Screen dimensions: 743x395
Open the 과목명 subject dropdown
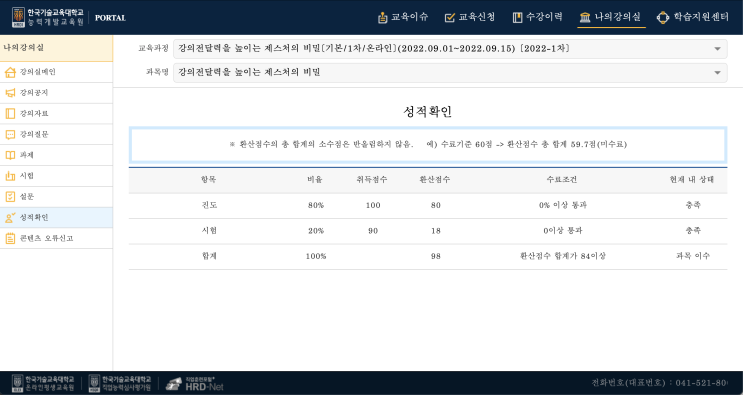450,72
